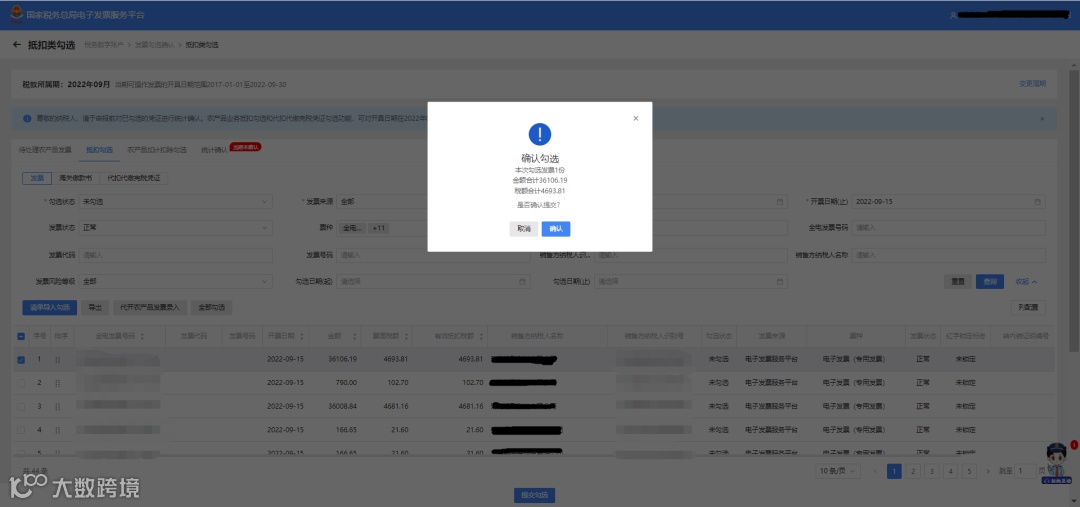Switch to the 统计确认 tab

[214, 149]
